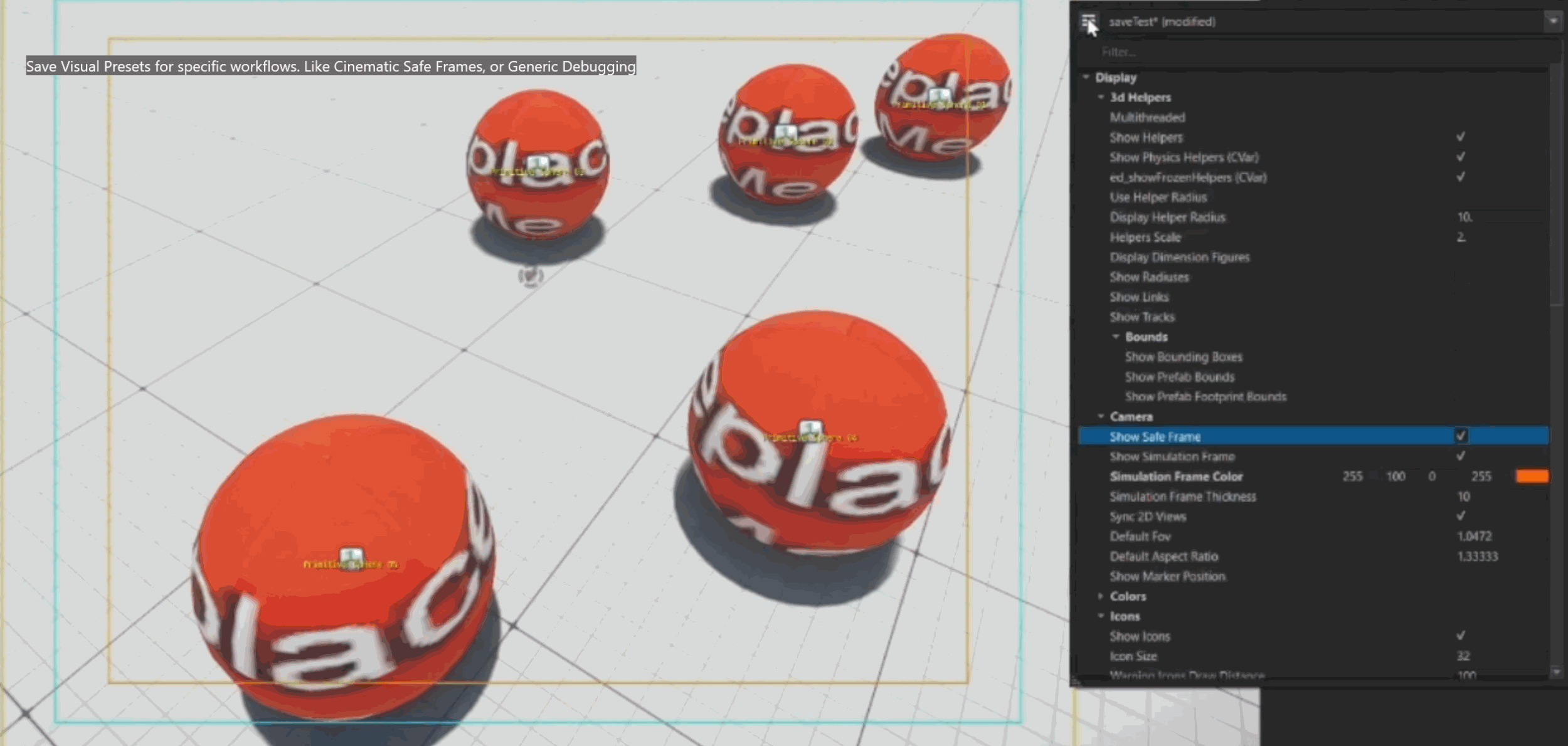Disable Show Simulation Frame checkbox

(1461, 456)
